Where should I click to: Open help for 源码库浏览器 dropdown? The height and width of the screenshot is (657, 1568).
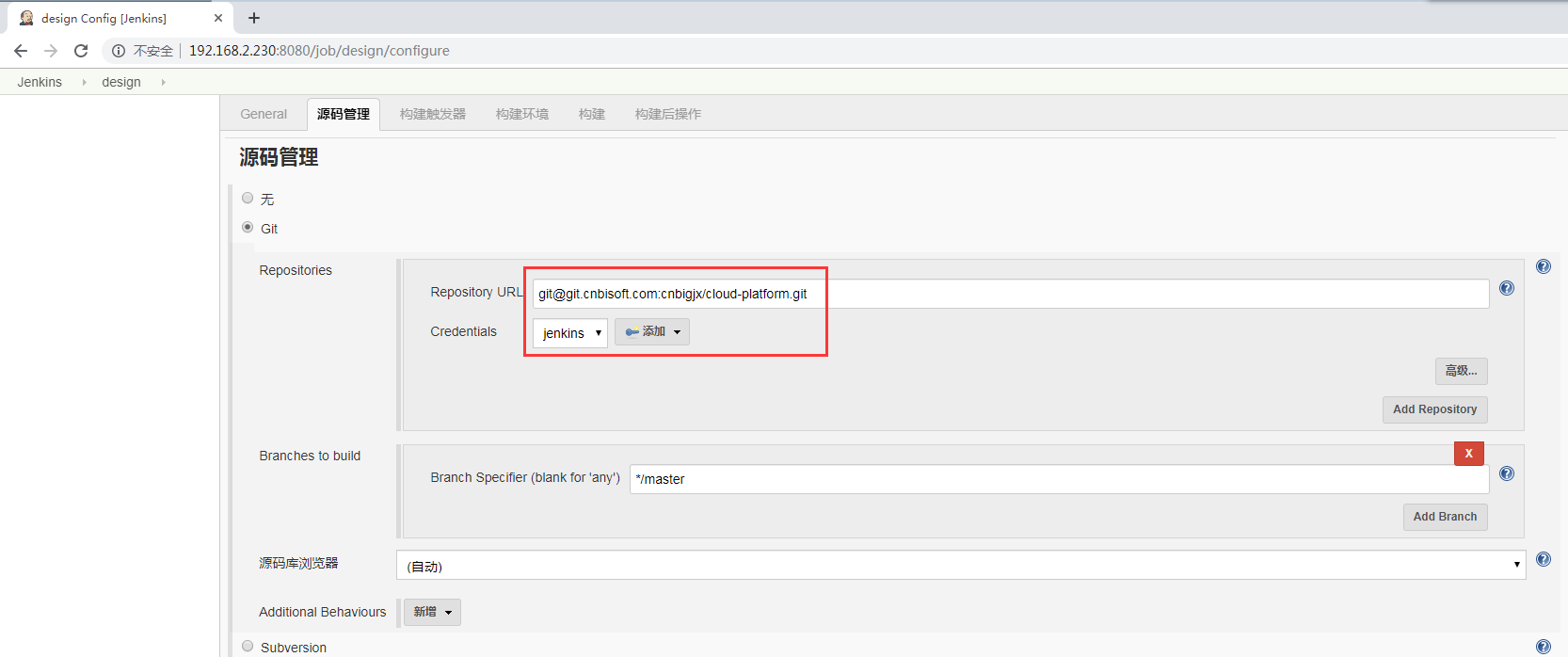(1544, 559)
